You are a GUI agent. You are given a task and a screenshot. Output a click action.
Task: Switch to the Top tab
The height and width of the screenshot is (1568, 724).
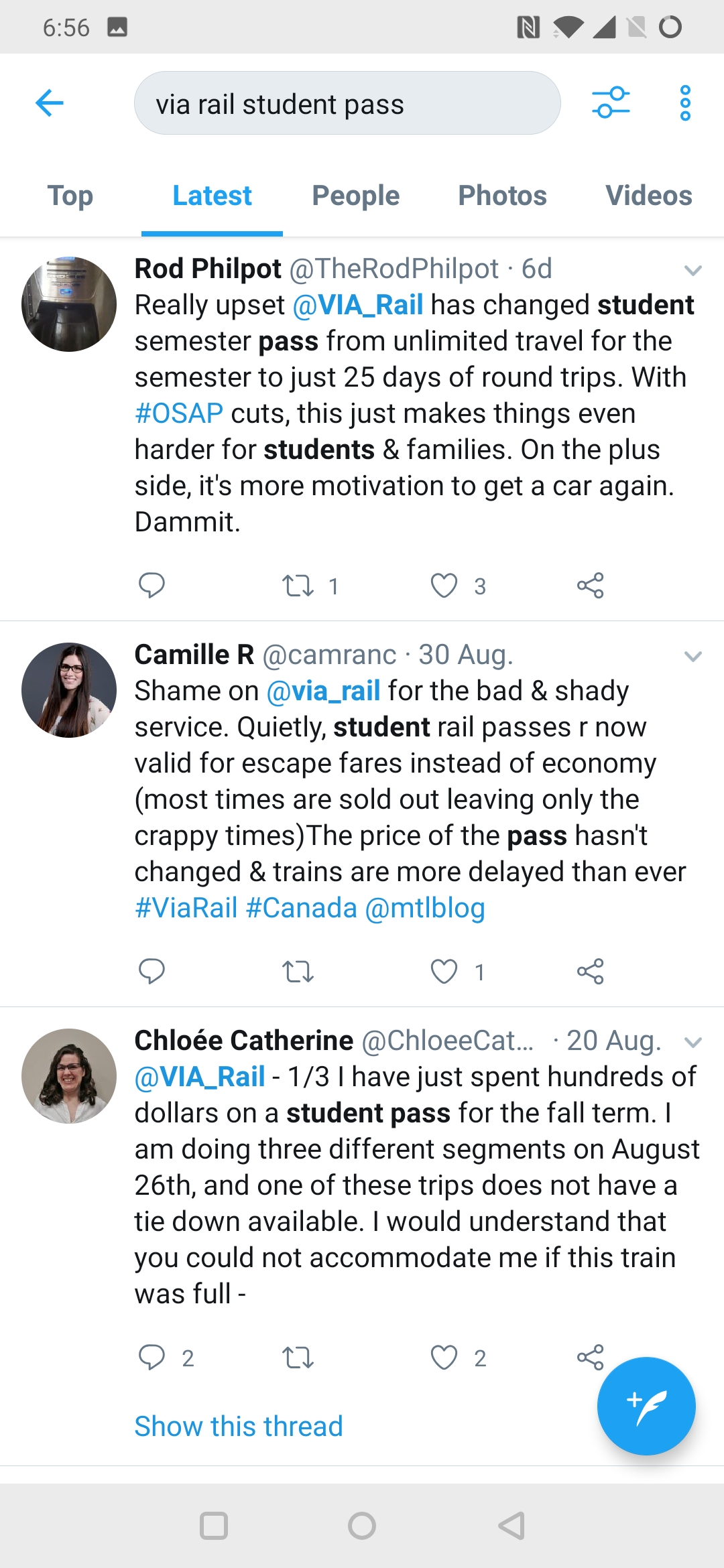point(70,196)
